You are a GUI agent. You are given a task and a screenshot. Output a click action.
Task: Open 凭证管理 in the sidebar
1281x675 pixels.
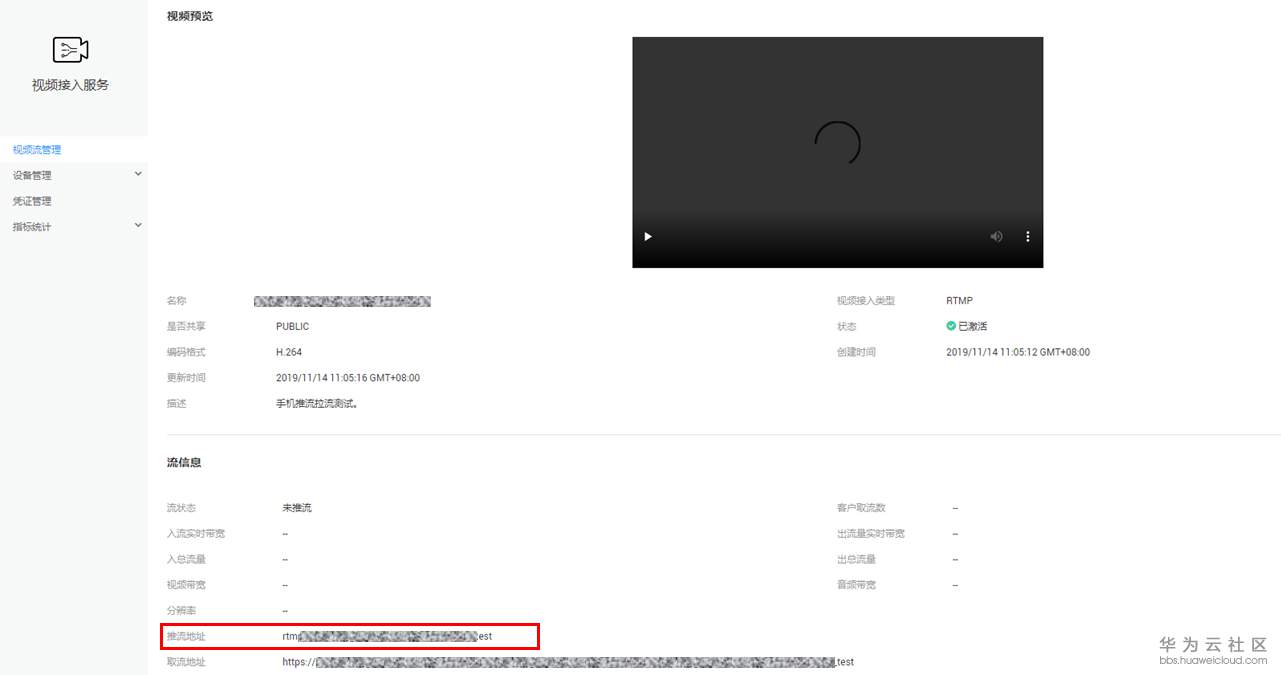point(31,200)
